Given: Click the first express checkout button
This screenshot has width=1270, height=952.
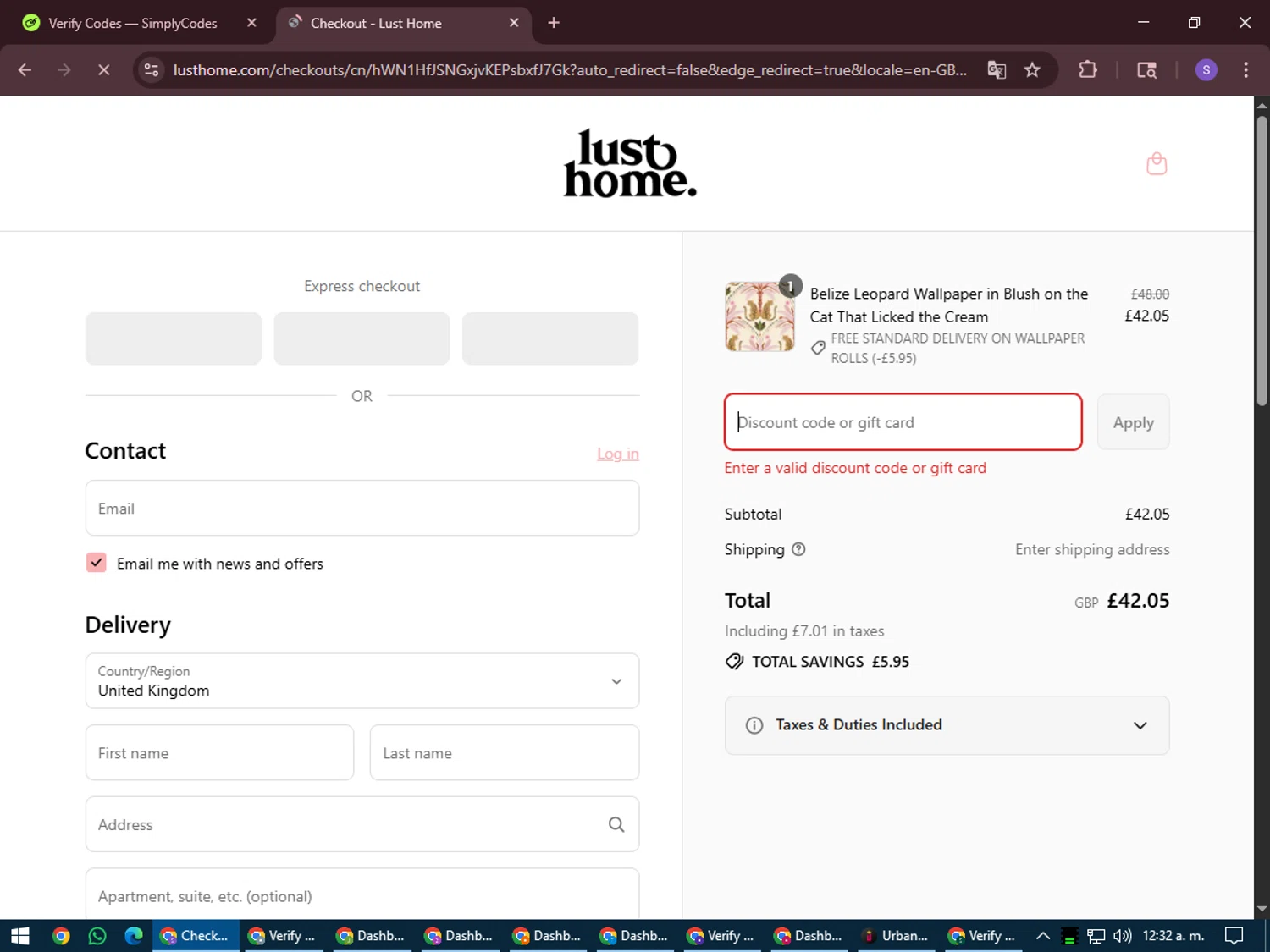Looking at the screenshot, I should [174, 338].
